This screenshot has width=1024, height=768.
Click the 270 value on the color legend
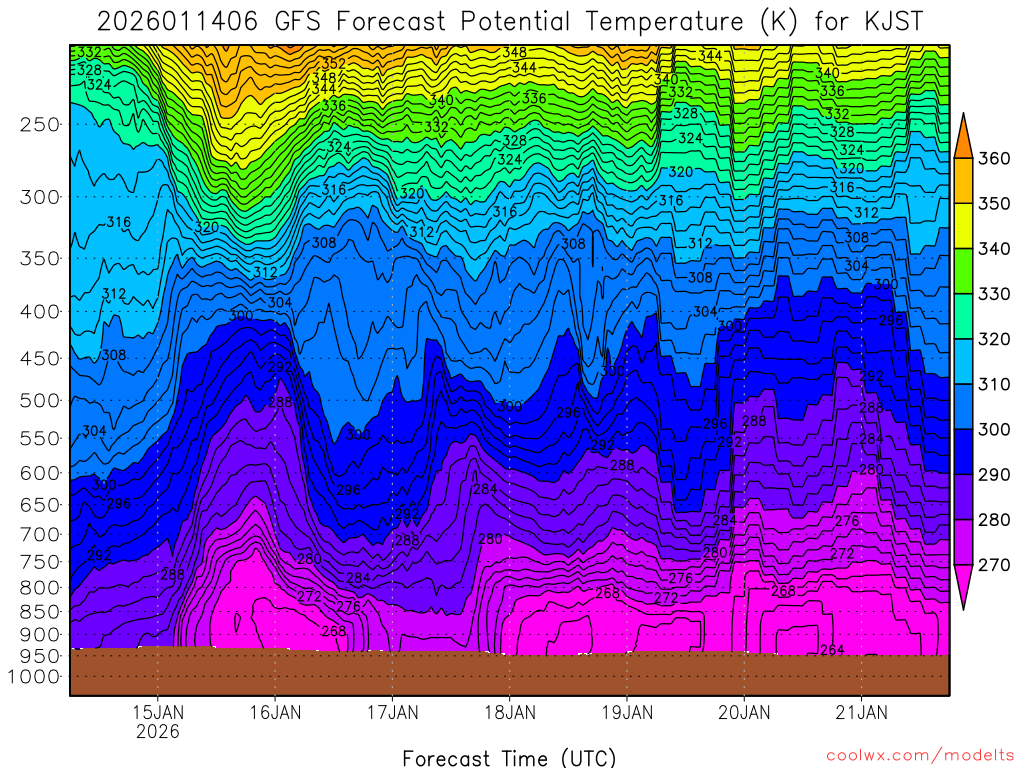(x=994, y=564)
